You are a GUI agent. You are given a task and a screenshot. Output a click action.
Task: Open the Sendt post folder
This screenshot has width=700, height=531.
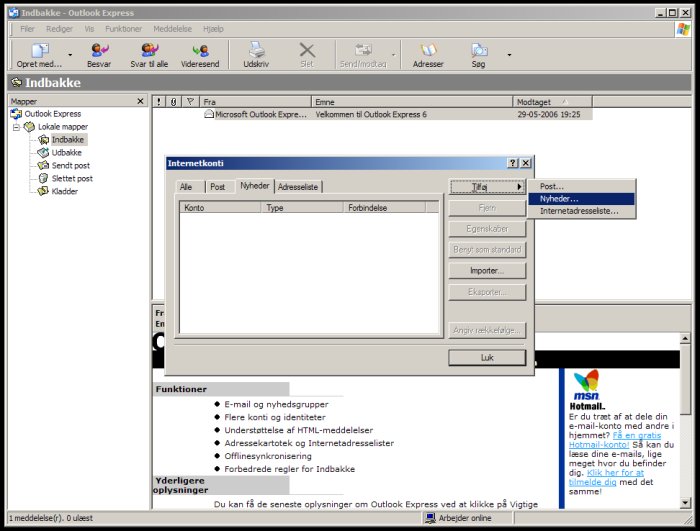pos(70,166)
